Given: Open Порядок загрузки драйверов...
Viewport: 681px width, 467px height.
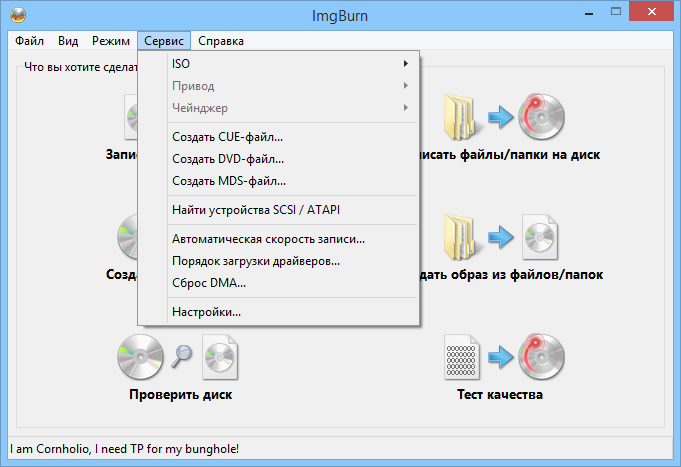Looking at the screenshot, I should (278, 261).
